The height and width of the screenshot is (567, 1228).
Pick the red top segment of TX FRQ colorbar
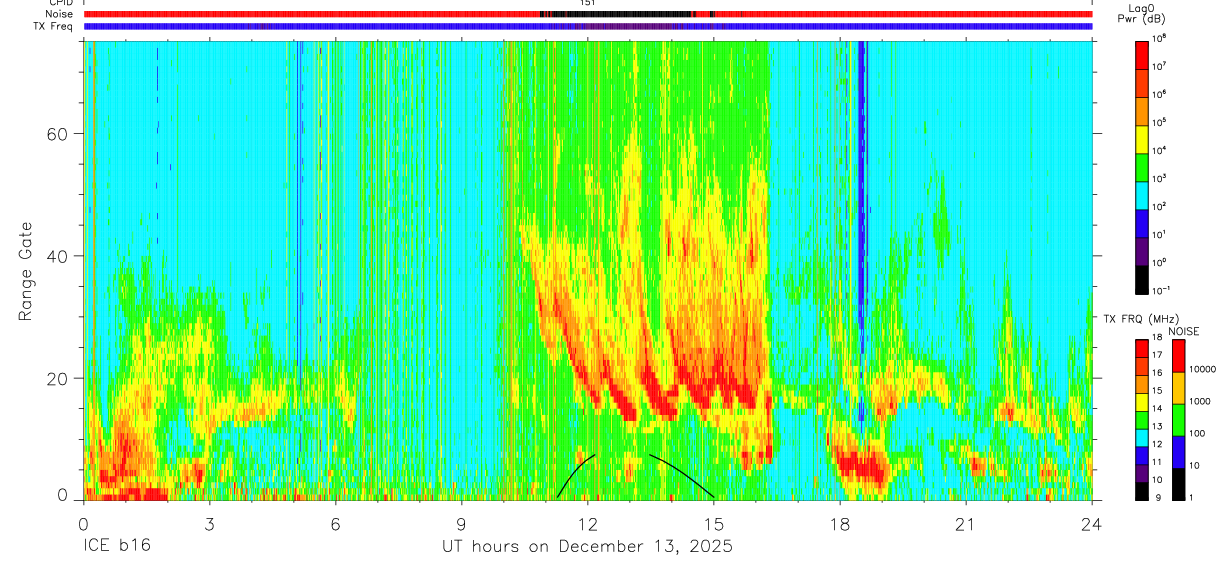[1141, 347]
